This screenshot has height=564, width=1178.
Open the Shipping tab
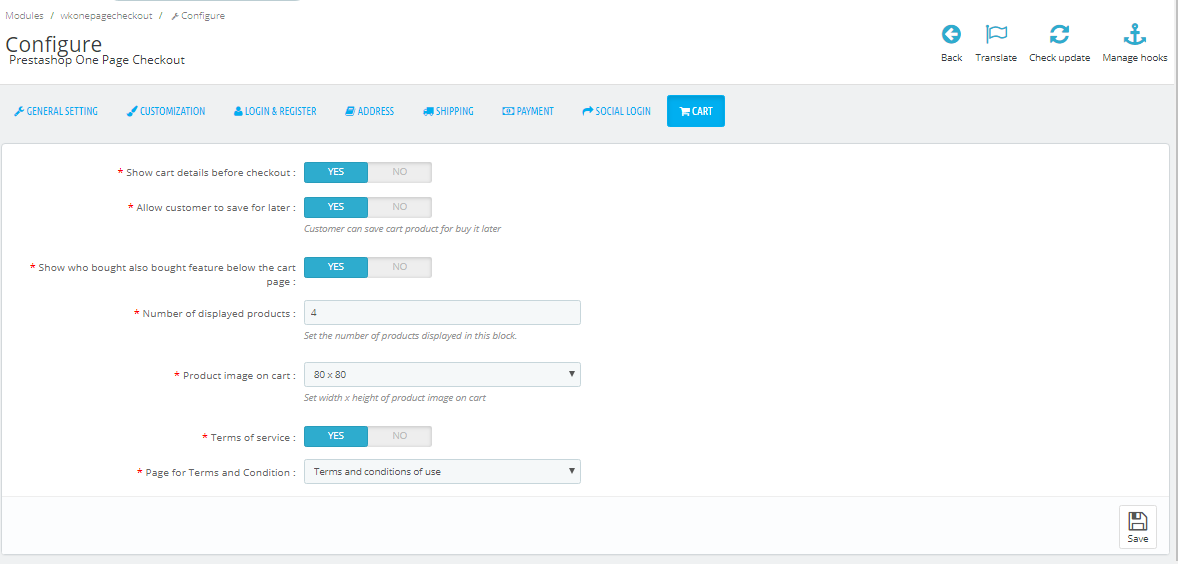[x=448, y=111]
